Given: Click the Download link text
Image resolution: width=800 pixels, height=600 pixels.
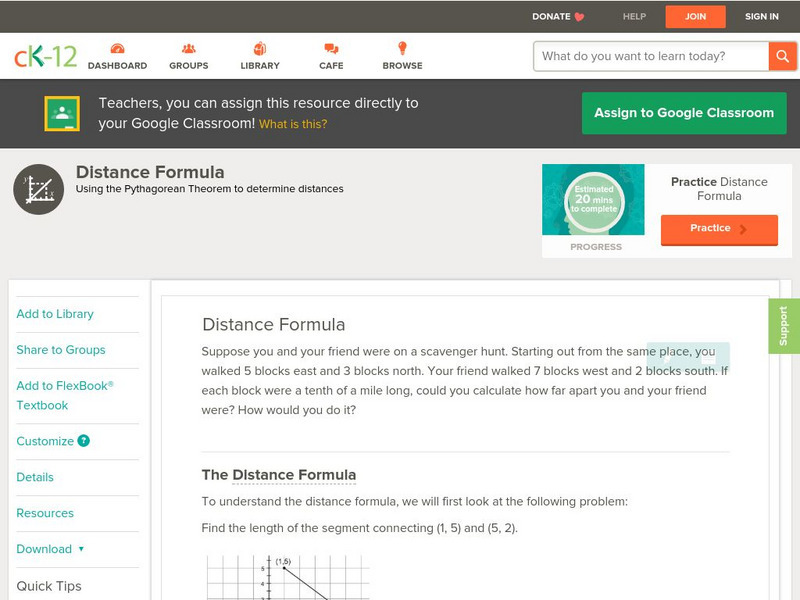Looking at the screenshot, I should (x=44, y=549).
